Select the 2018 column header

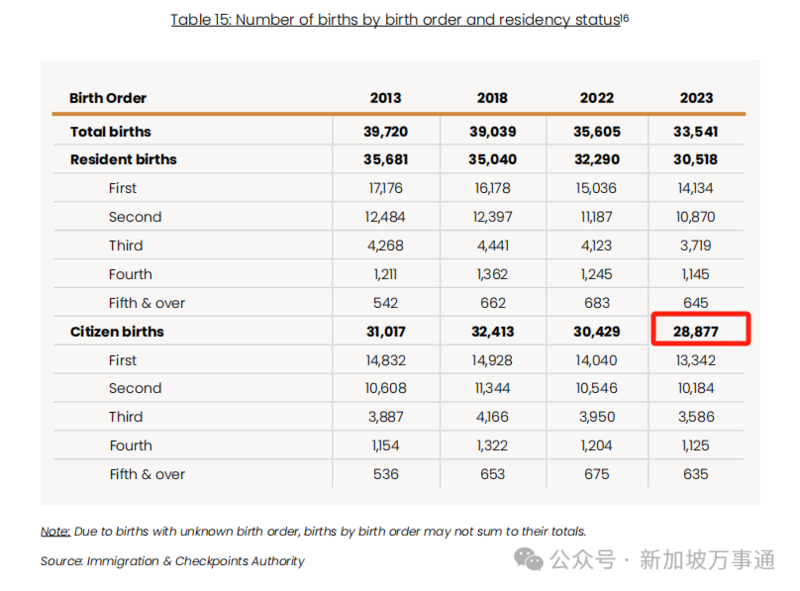pyautogui.click(x=492, y=98)
